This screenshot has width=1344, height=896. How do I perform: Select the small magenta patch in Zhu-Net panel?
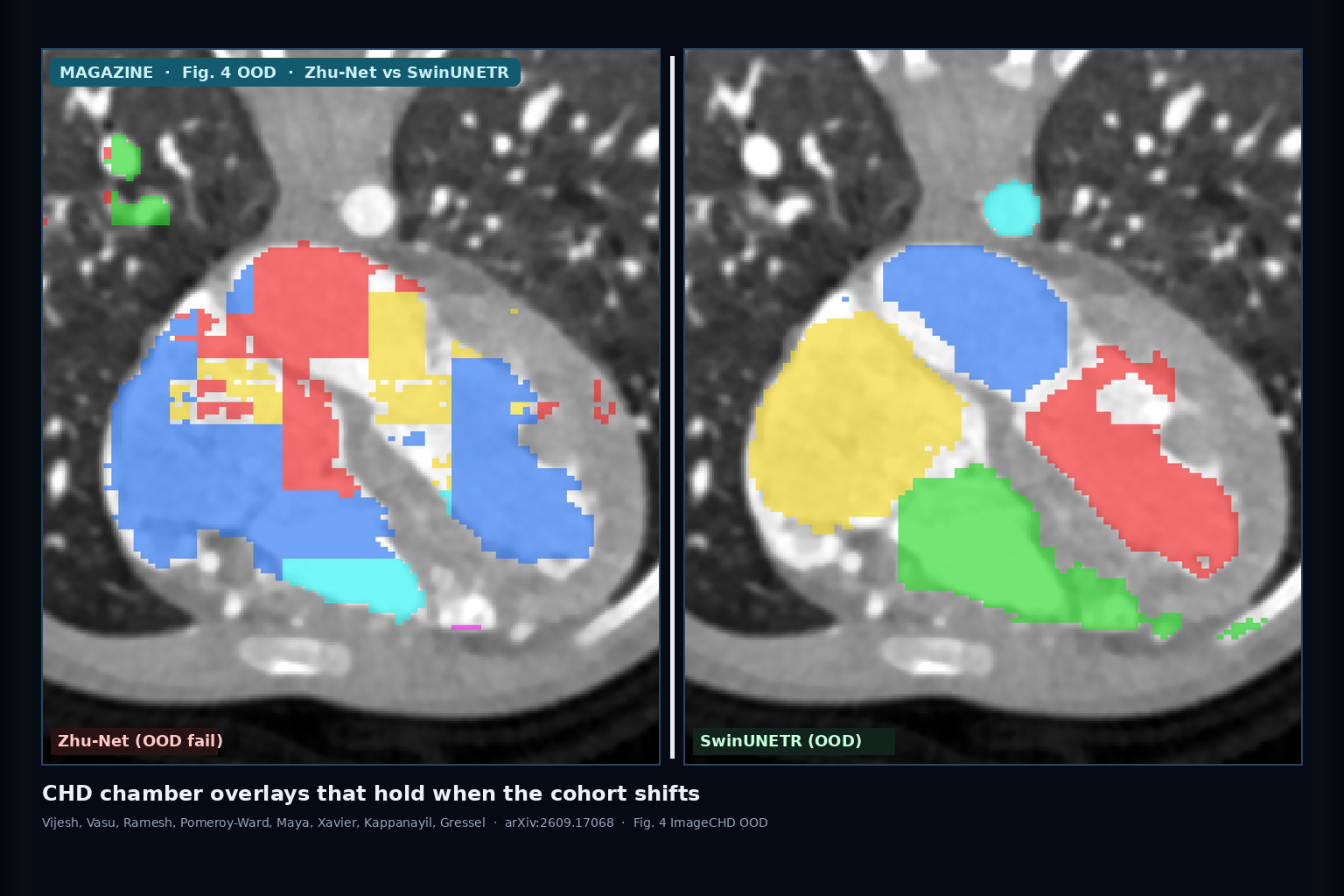click(465, 626)
